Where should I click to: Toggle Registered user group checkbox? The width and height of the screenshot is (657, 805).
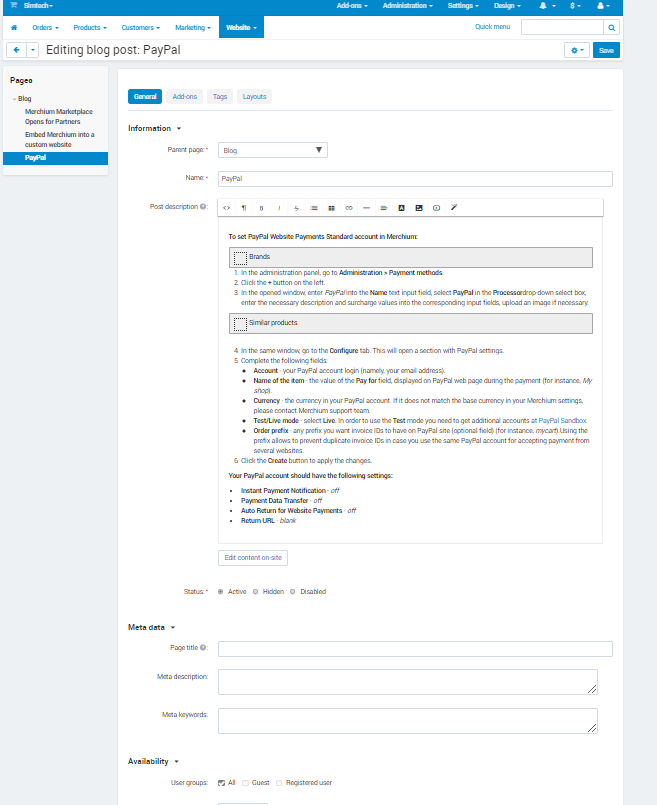279,783
